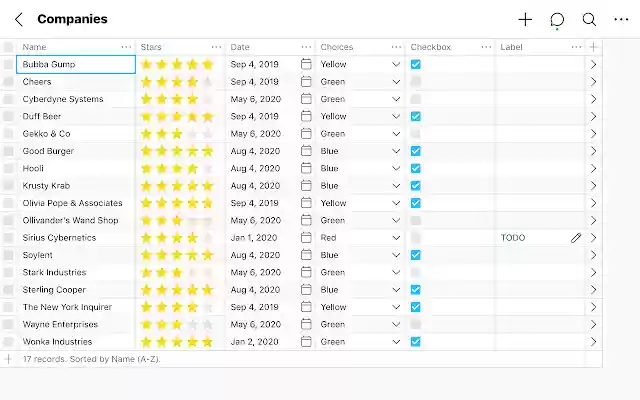The height and width of the screenshot is (400, 640).
Task: Check the Cheers checkbox
Action: click(416, 82)
